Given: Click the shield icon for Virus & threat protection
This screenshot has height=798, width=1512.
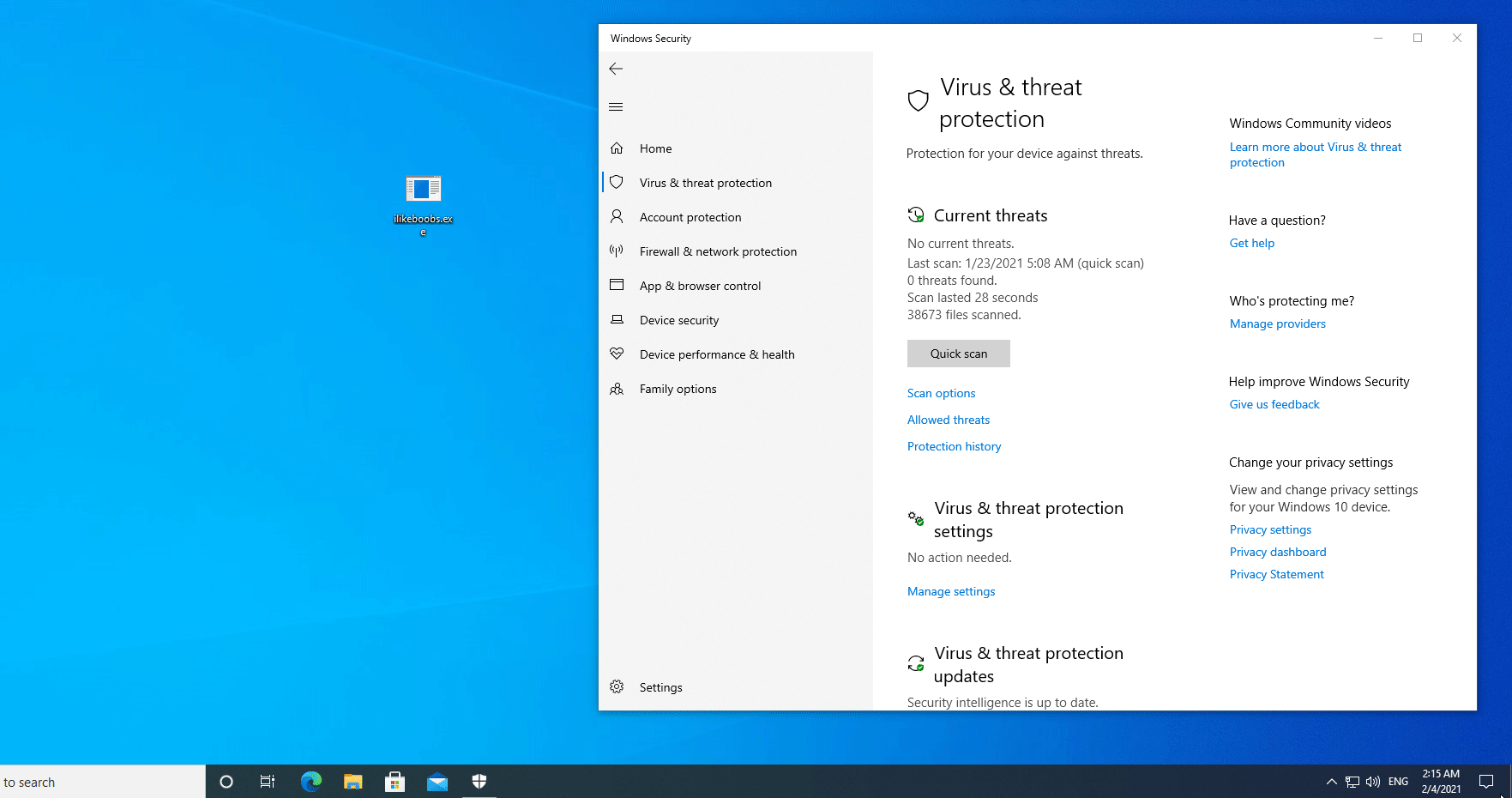Looking at the screenshot, I should (x=617, y=182).
